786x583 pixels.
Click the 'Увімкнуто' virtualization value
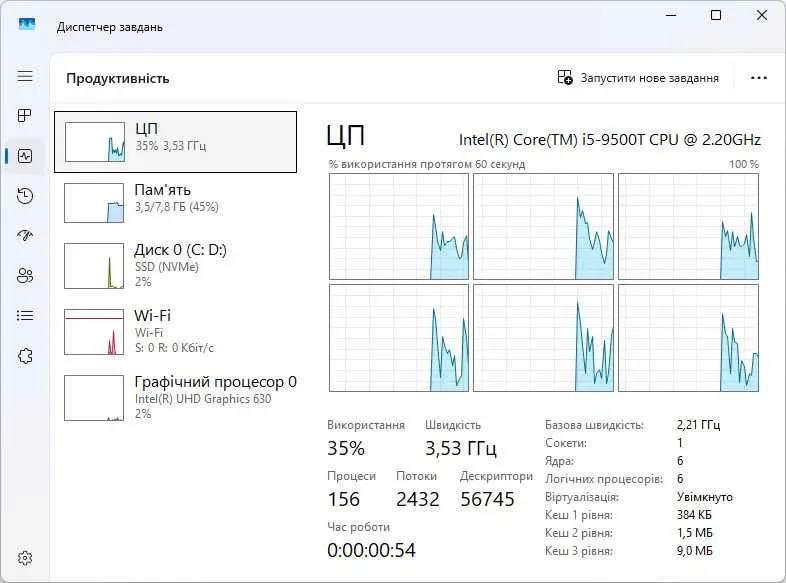click(x=705, y=497)
